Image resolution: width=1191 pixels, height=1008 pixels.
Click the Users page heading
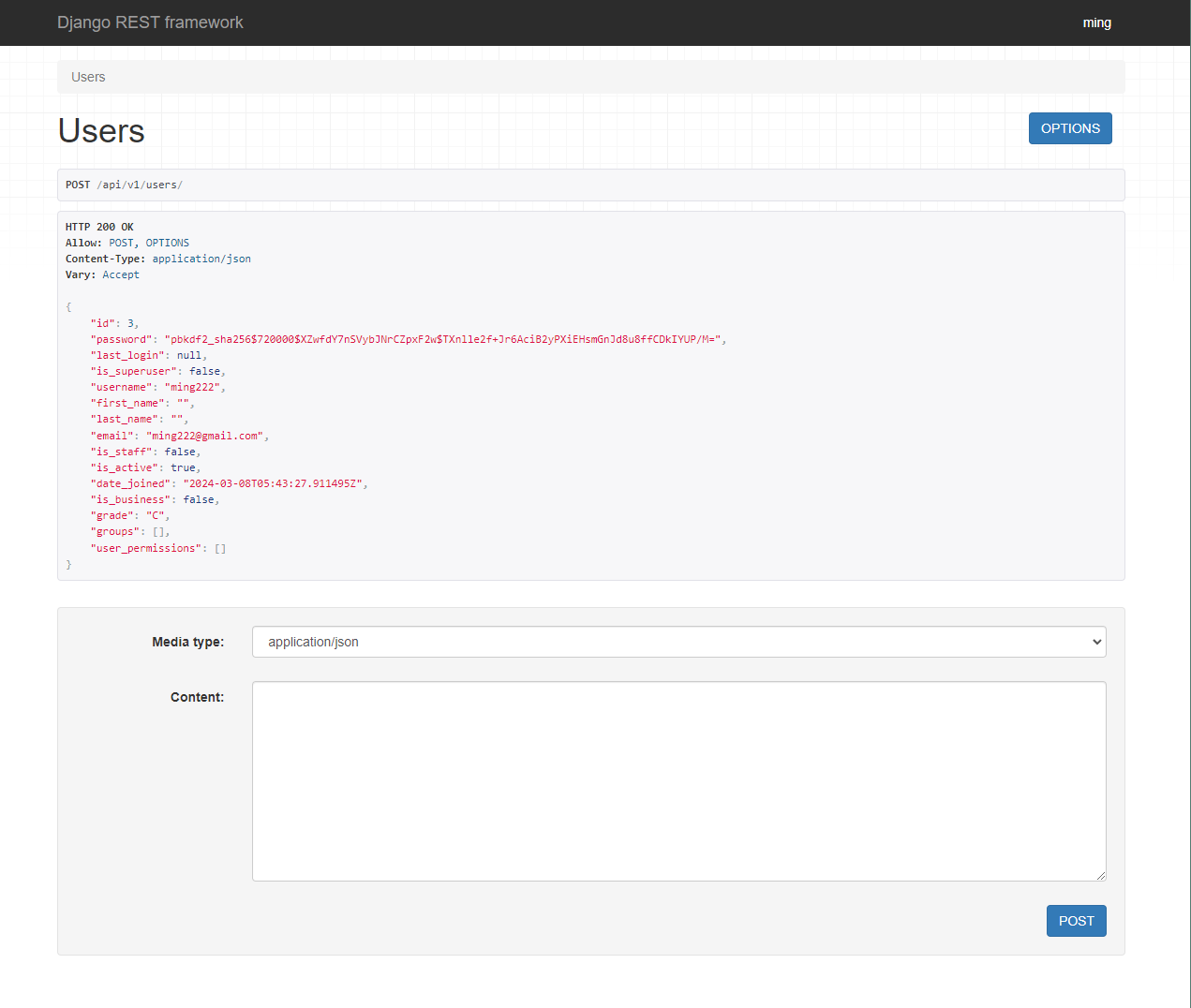tap(100, 131)
